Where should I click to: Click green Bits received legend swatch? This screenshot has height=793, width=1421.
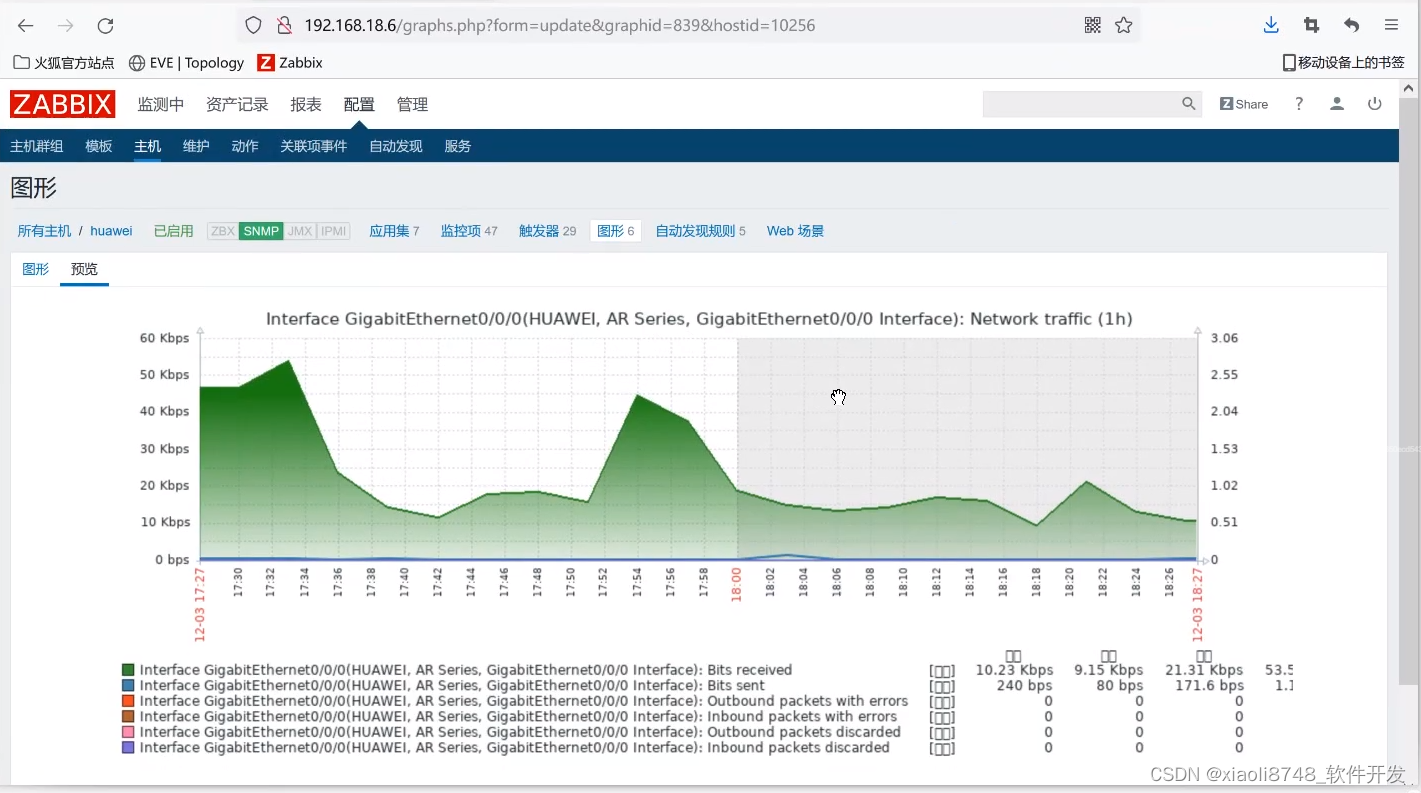(x=128, y=670)
